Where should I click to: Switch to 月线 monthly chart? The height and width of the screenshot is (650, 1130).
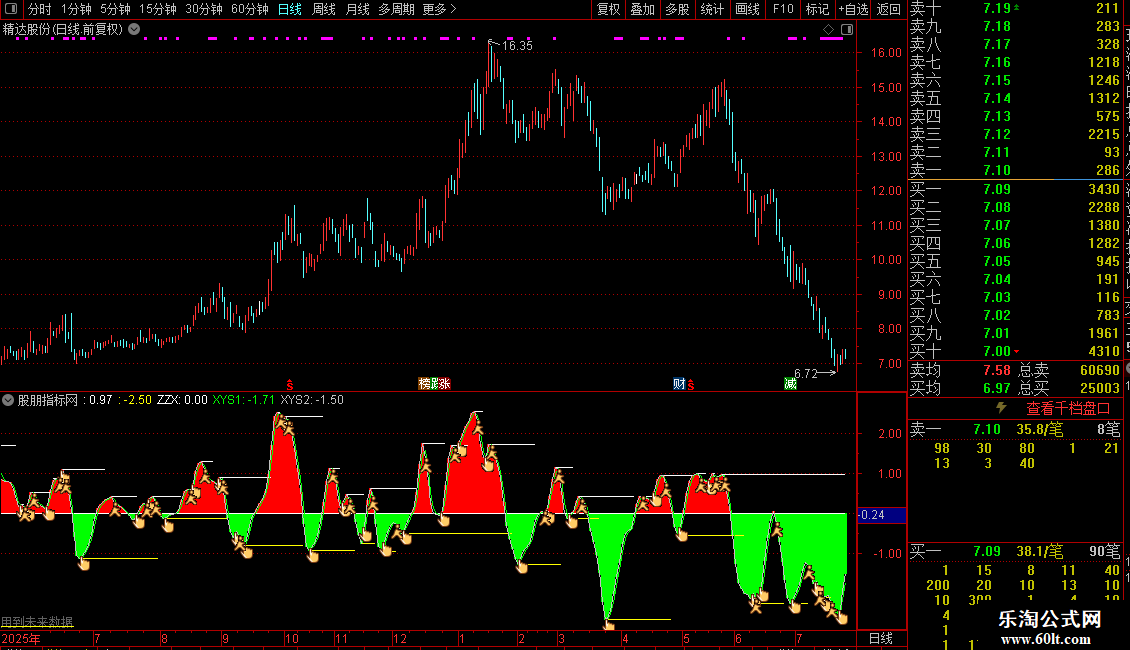pos(357,9)
